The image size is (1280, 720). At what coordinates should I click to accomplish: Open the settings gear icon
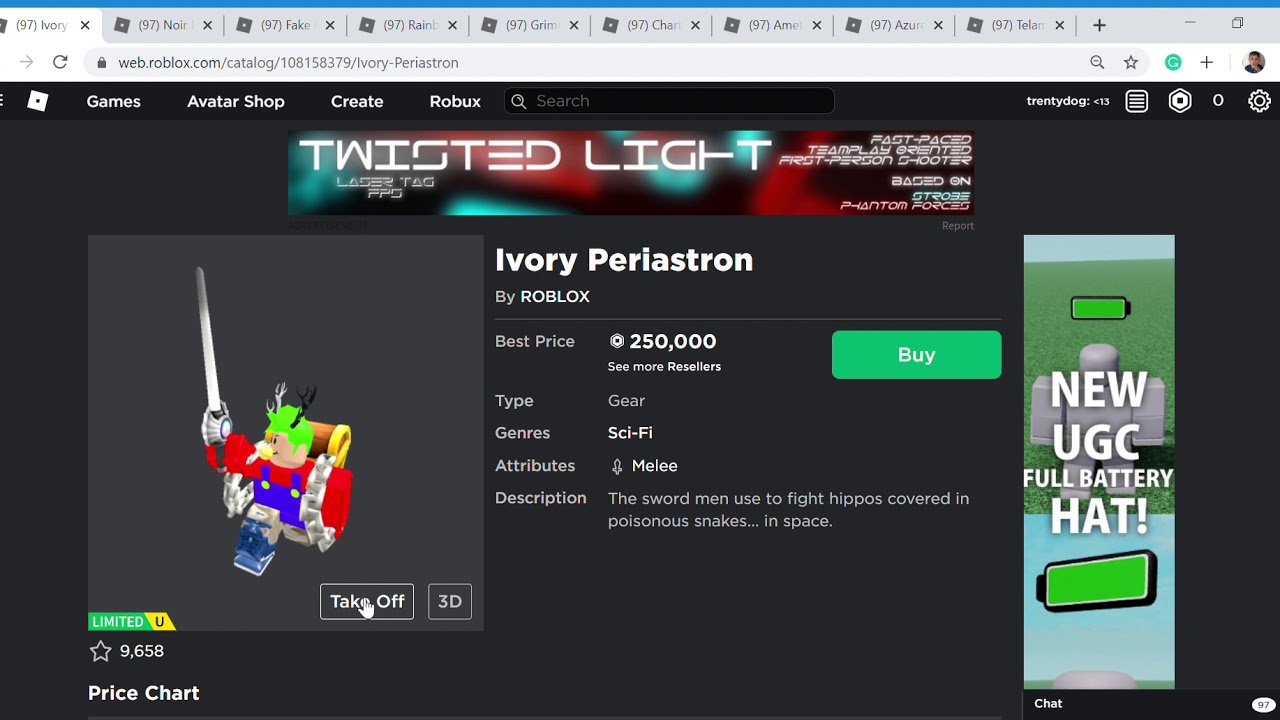tap(1259, 101)
